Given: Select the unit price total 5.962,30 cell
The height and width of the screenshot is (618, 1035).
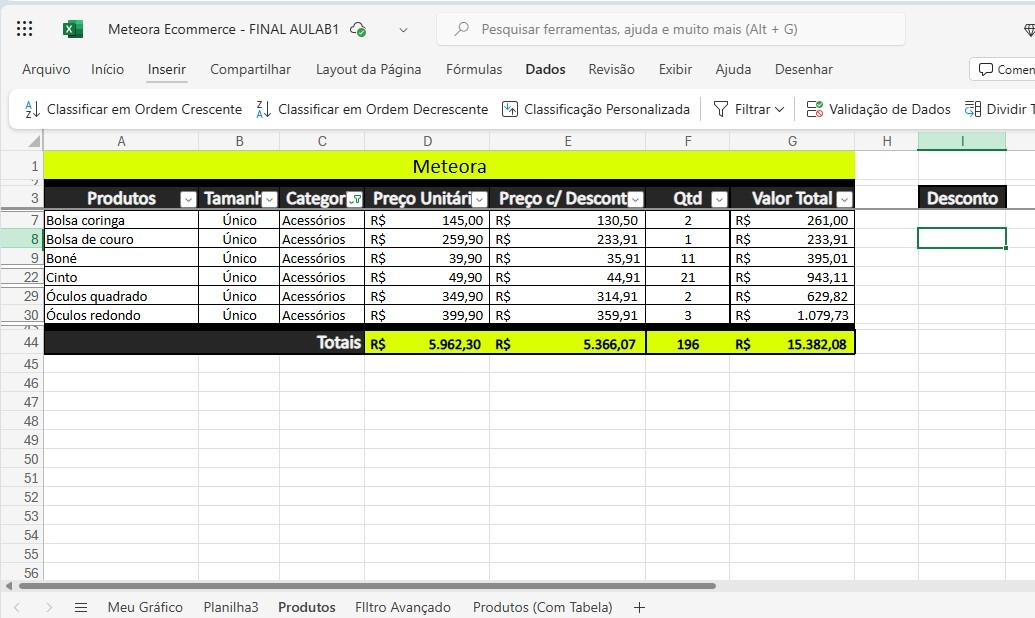Looking at the screenshot, I should pyautogui.click(x=427, y=343).
